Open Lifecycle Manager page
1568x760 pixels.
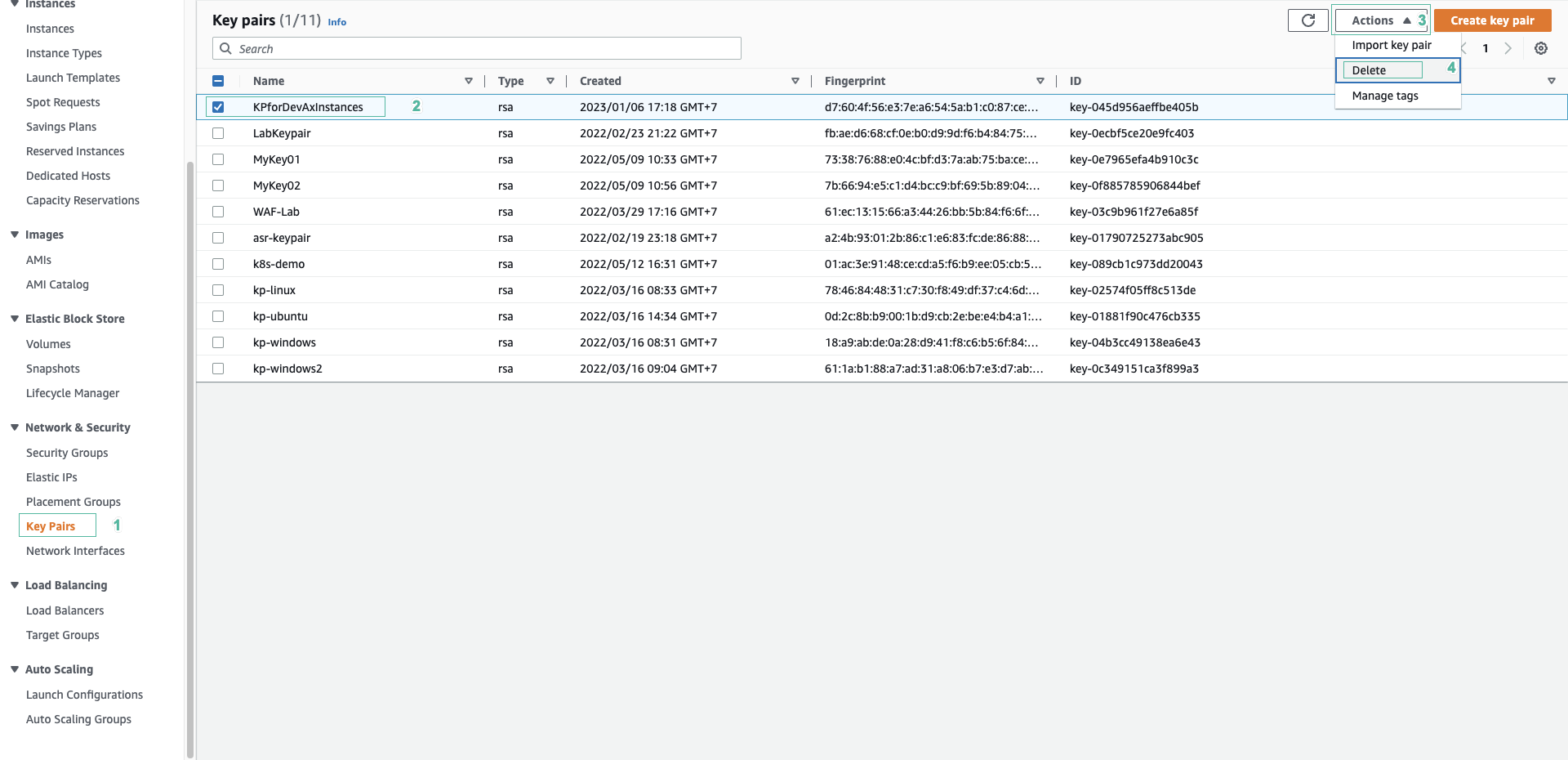[73, 393]
